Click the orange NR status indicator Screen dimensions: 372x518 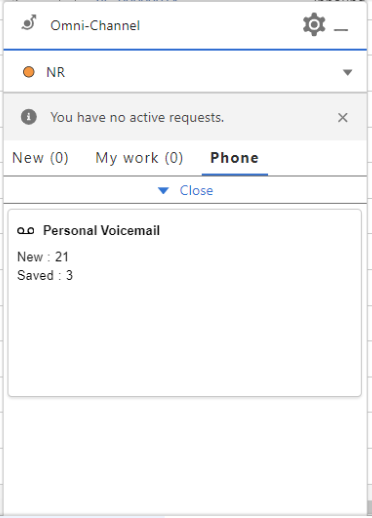(x=29, y=72)
